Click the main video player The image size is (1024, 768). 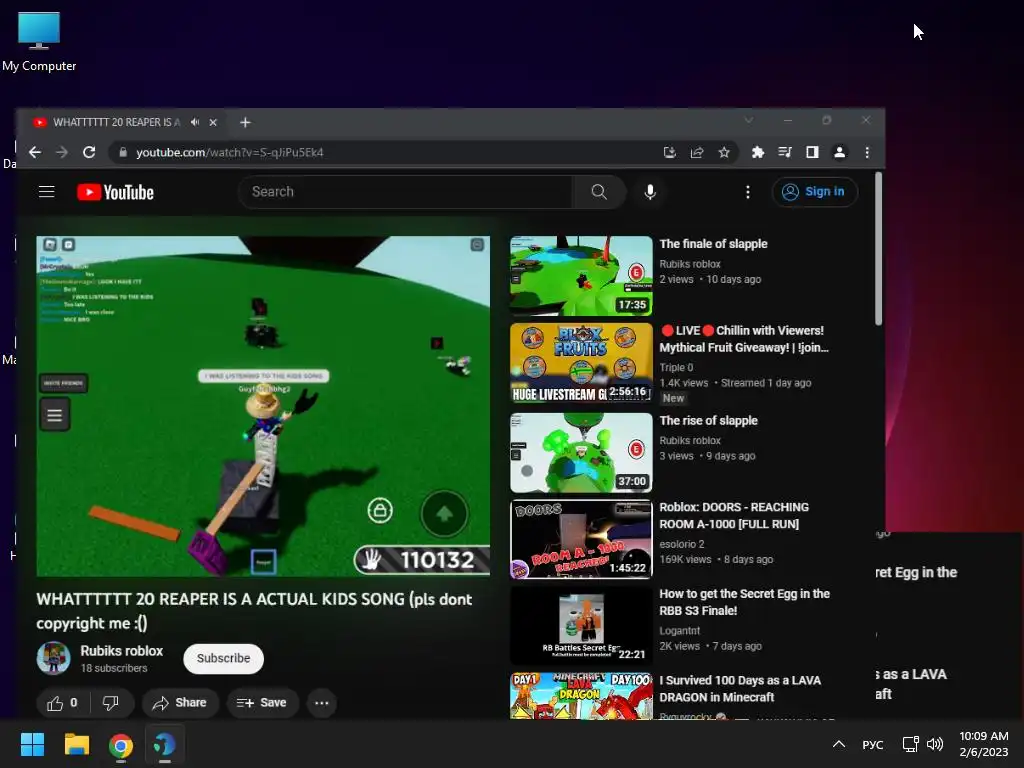(263, 406)
